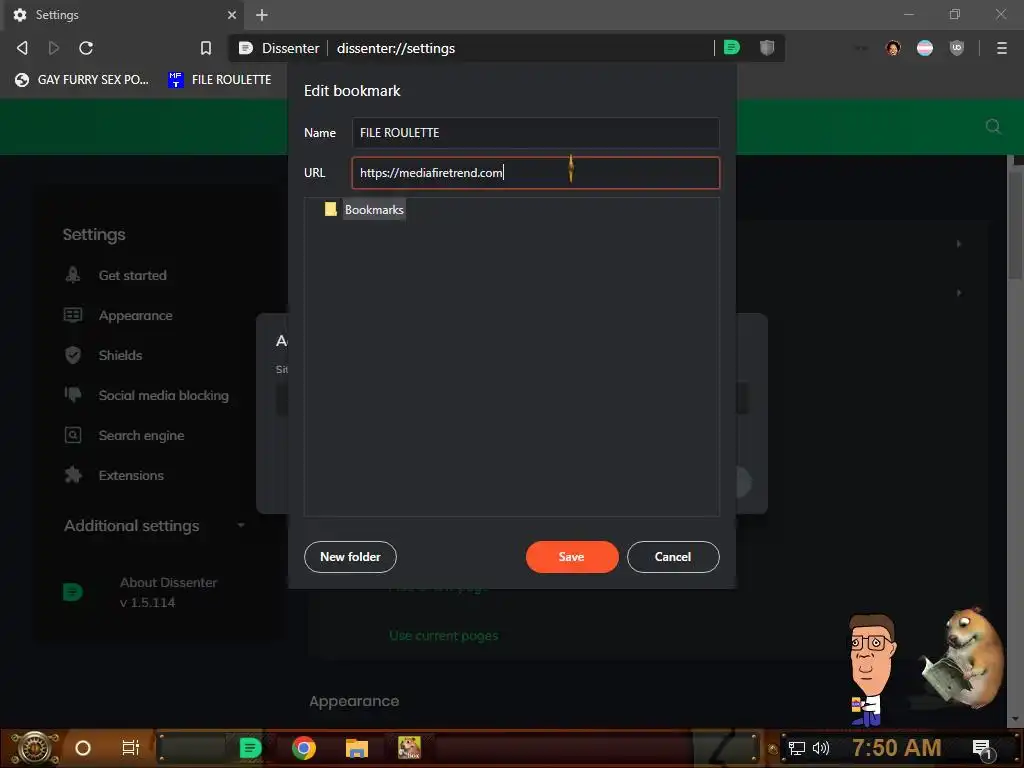
Task: Click the pink and blue extension icon
Action: click(925, 48)
